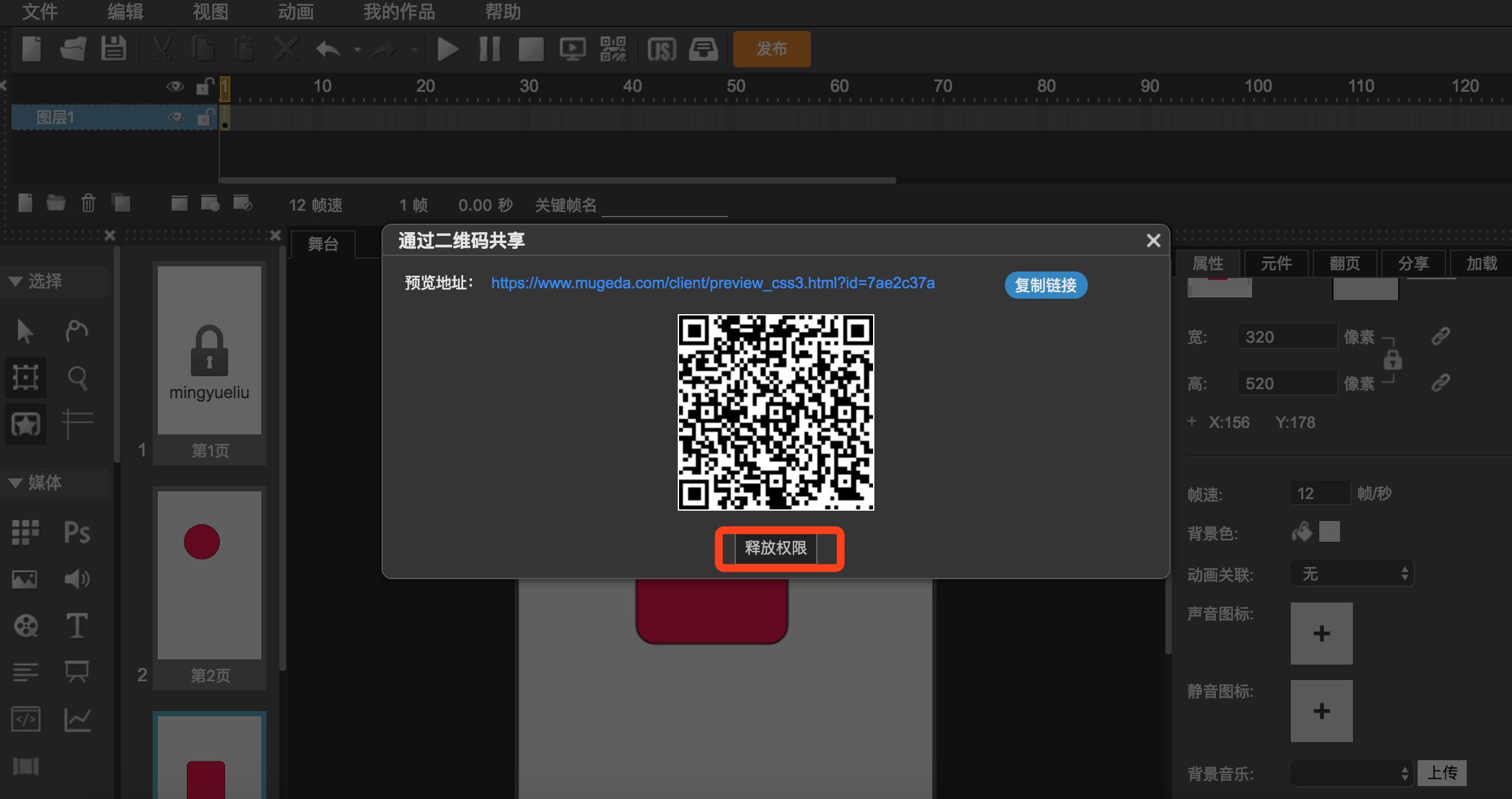Open the material library grid icon
Screen dimensions: 1512x799
click(25, 533)
